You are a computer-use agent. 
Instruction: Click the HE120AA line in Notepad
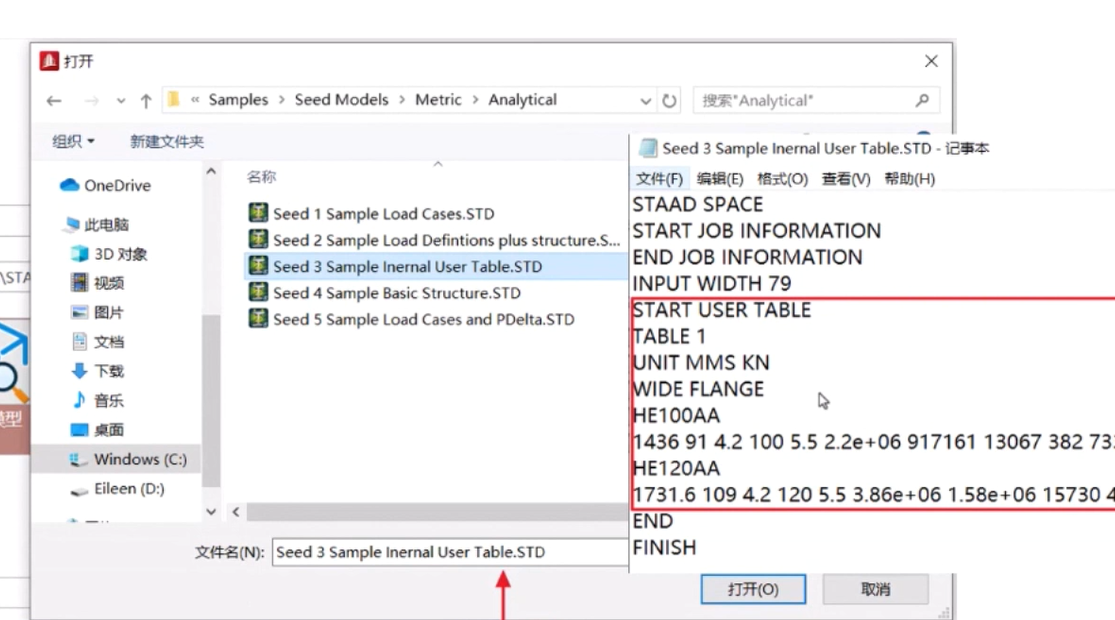click(676, 469)
